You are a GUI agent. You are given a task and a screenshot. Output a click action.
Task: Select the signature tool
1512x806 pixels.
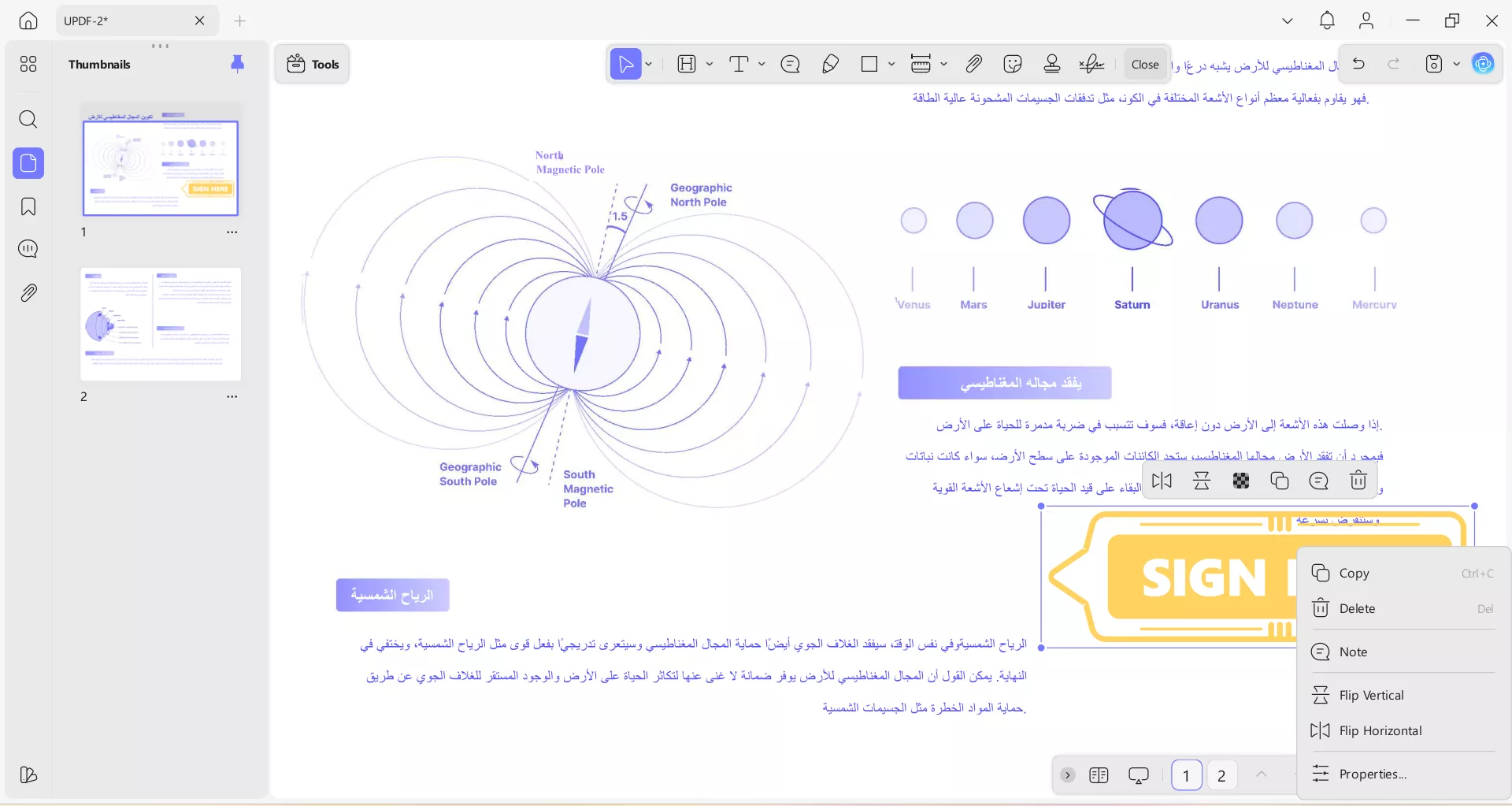coord(1091,64)
